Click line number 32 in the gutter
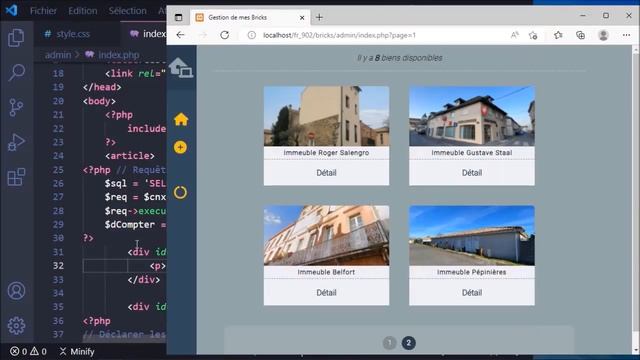The width and height of the screenshot is (640, 360). click(58, 266)
